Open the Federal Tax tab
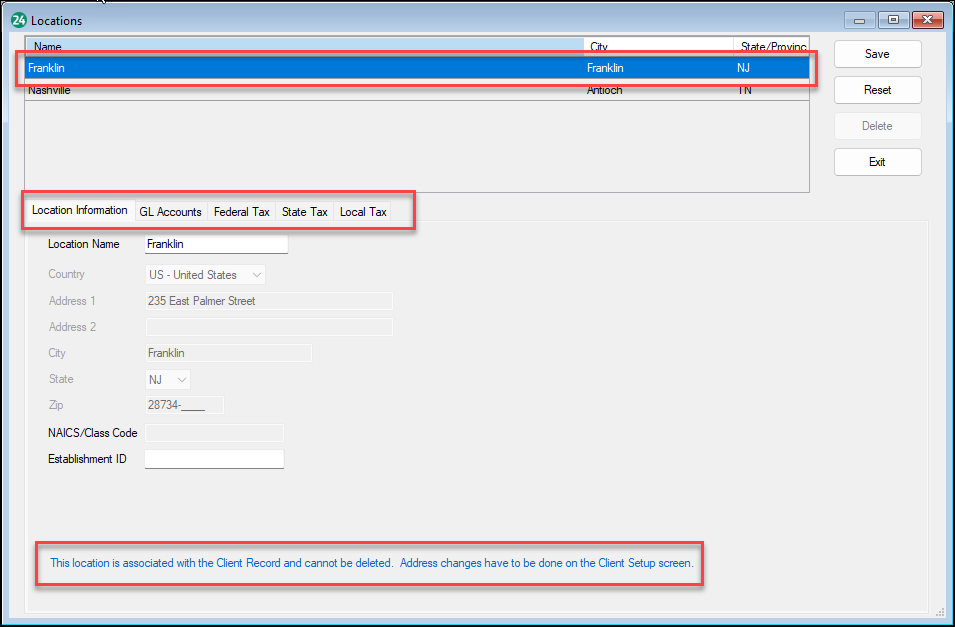 click(241, 211)
